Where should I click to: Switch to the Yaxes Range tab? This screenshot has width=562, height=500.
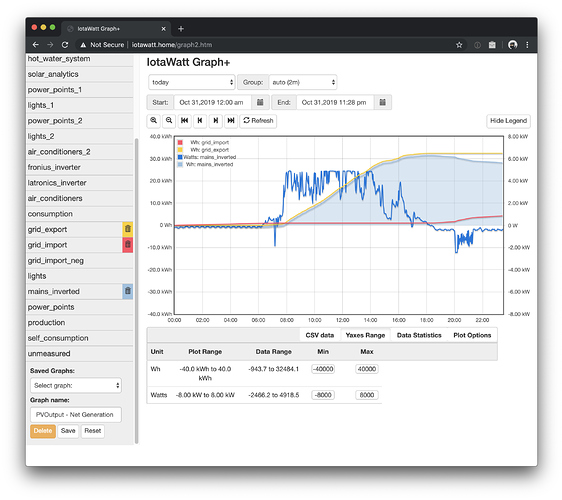tap(365, 335)
